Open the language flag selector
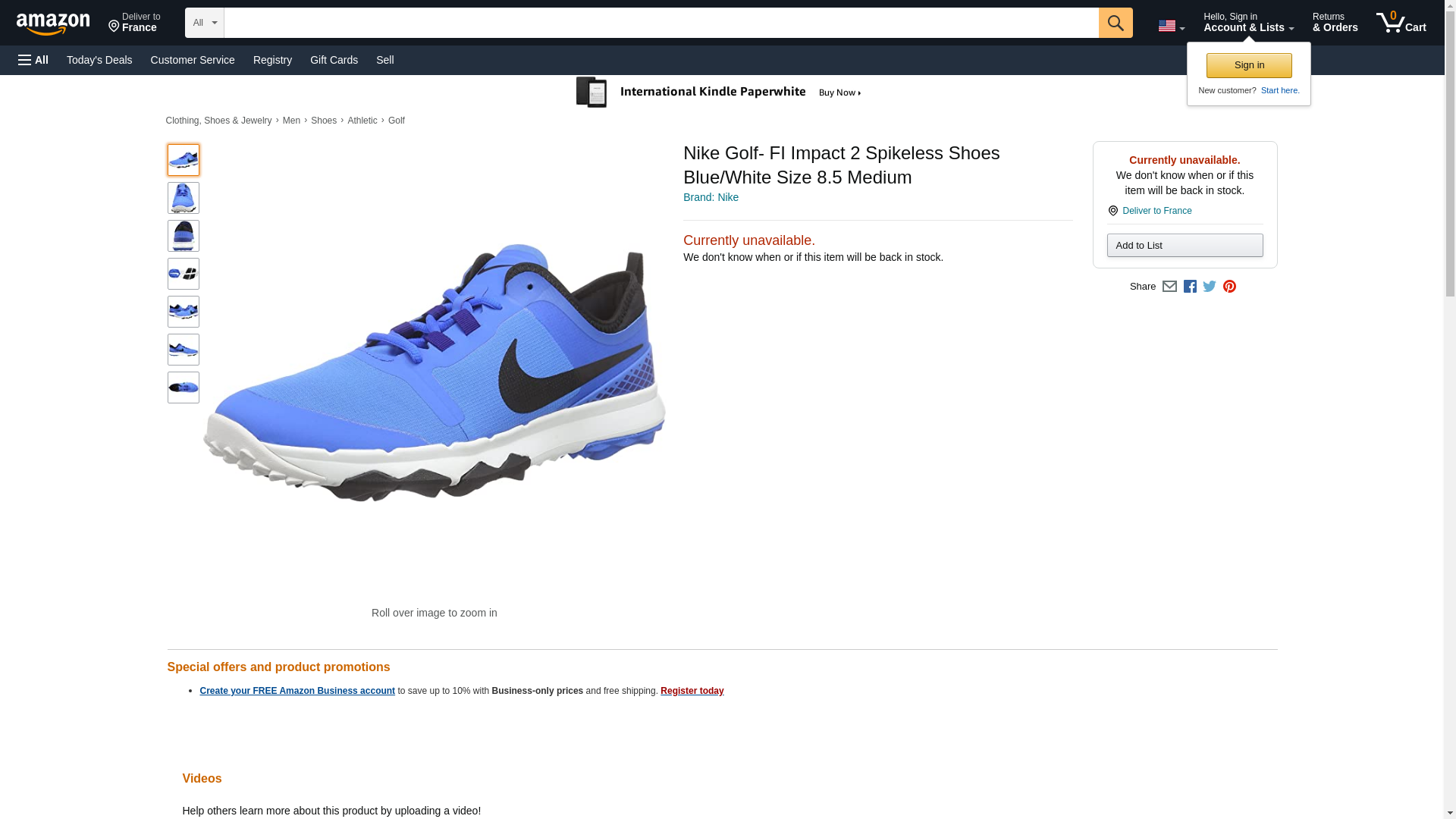This screenshot has width=1456, height=819. point(1171,26)
